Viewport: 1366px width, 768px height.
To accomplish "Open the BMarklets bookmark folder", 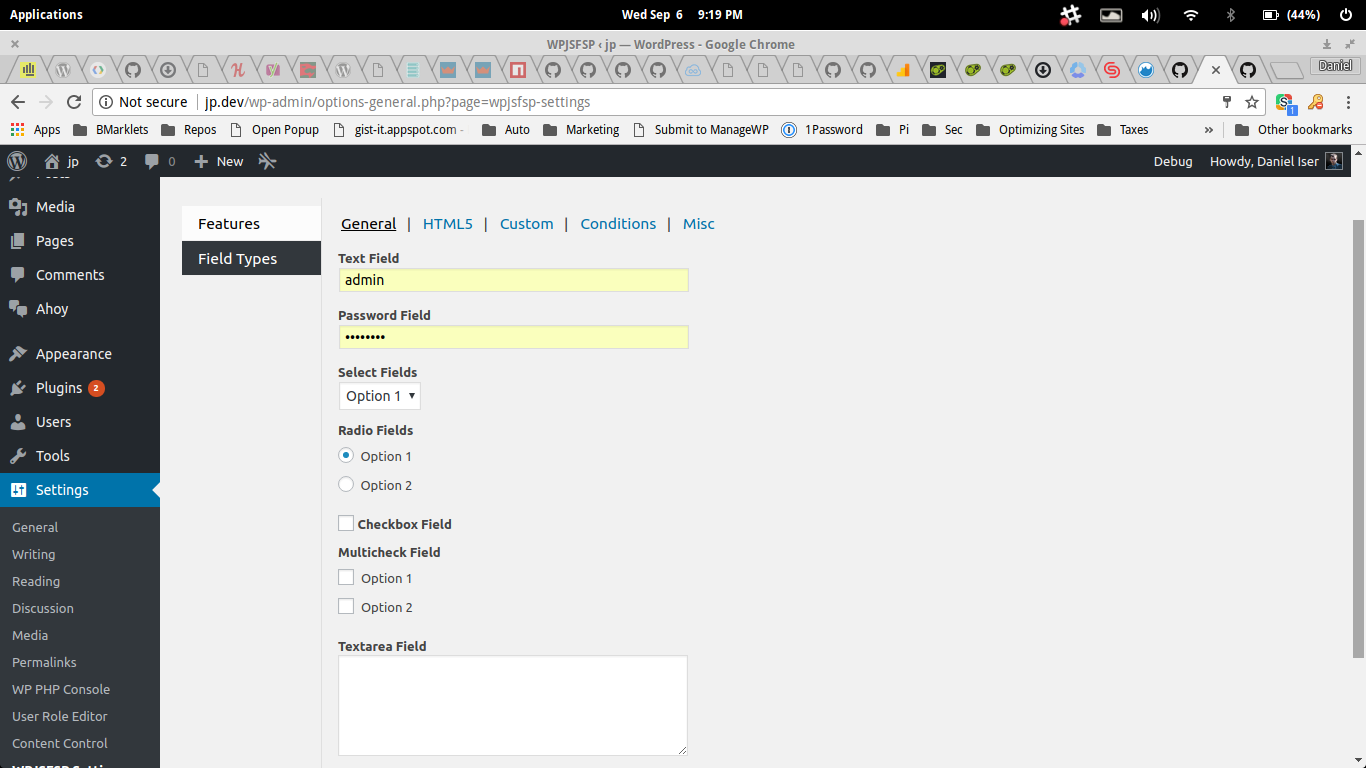I will [110, 130].
